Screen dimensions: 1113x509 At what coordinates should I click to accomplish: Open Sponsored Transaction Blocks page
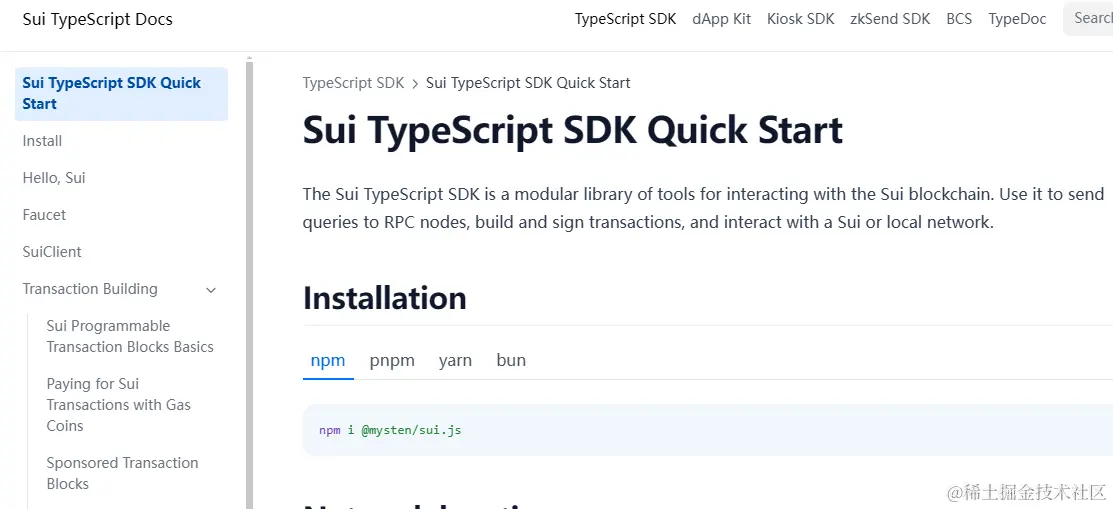point(122,474)
